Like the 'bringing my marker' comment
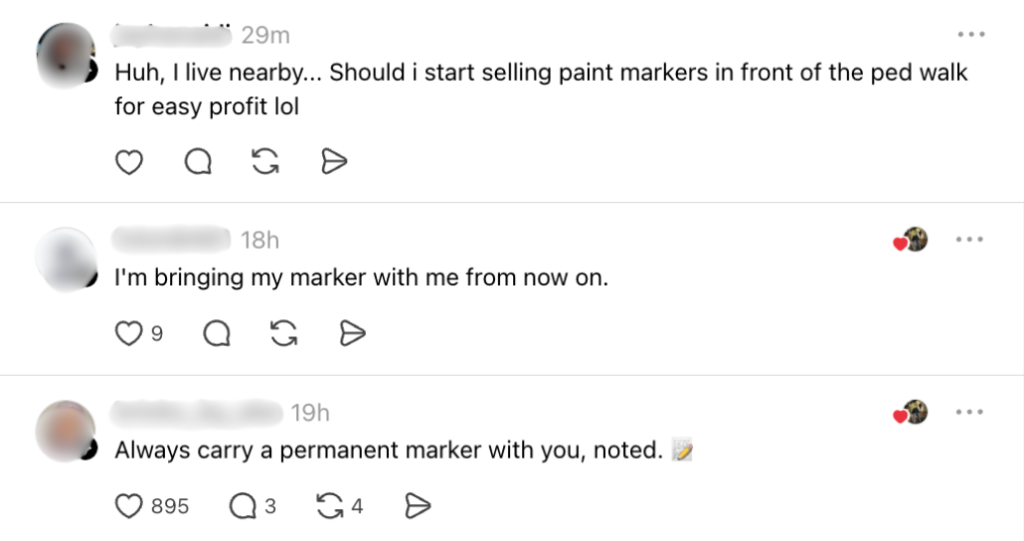1024x541 pixels. tap(129, 334)
